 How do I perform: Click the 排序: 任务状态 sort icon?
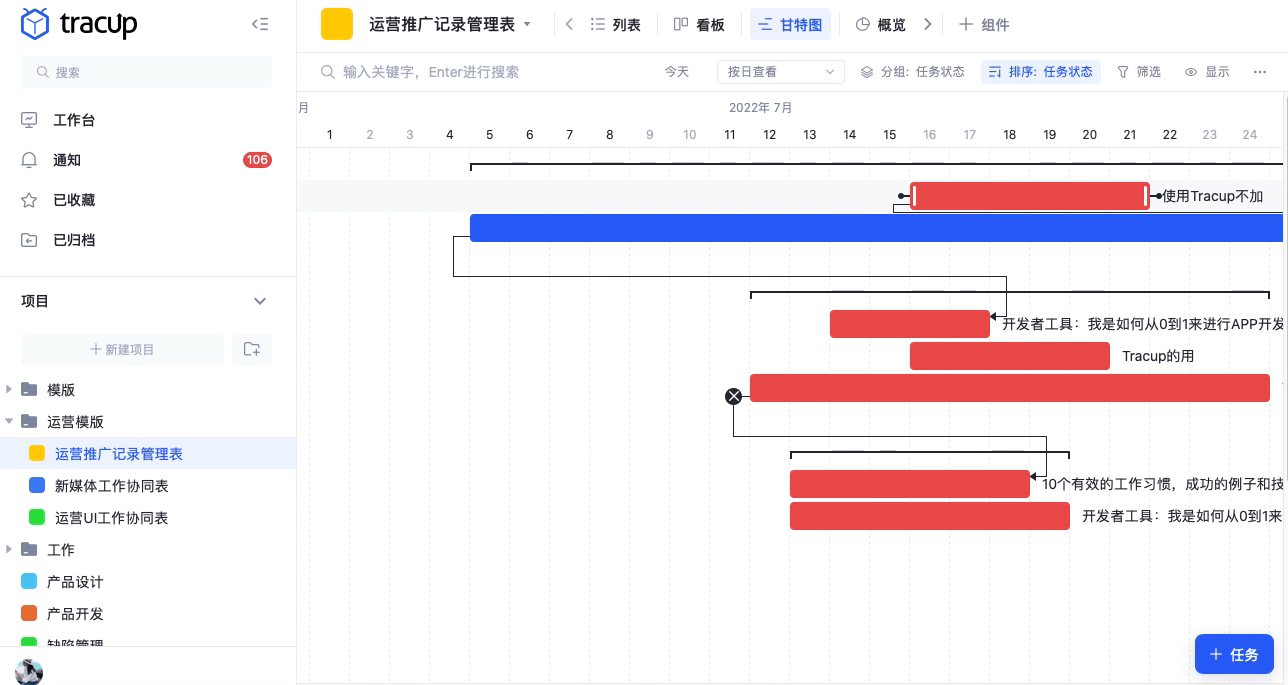pos(995,71)
